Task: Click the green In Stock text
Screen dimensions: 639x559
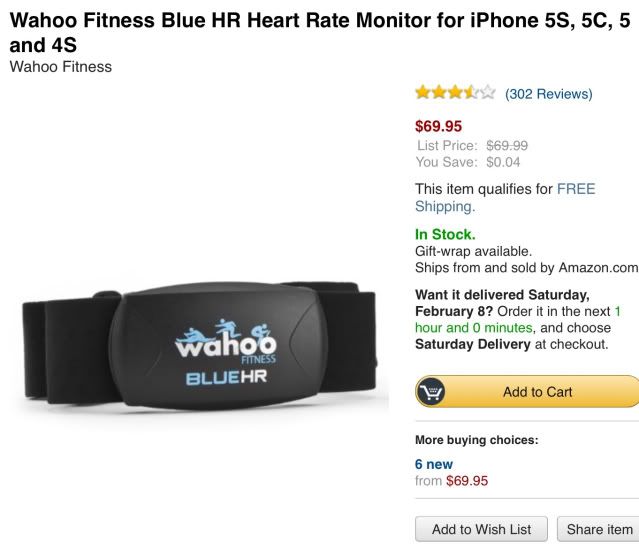Action: pyautogui.click(x=445, y=234)
